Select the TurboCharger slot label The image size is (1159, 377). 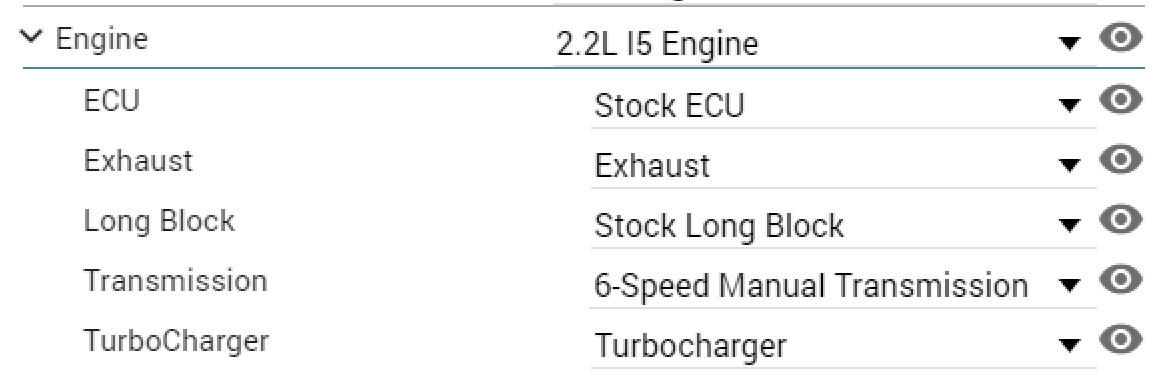[176, 342]
